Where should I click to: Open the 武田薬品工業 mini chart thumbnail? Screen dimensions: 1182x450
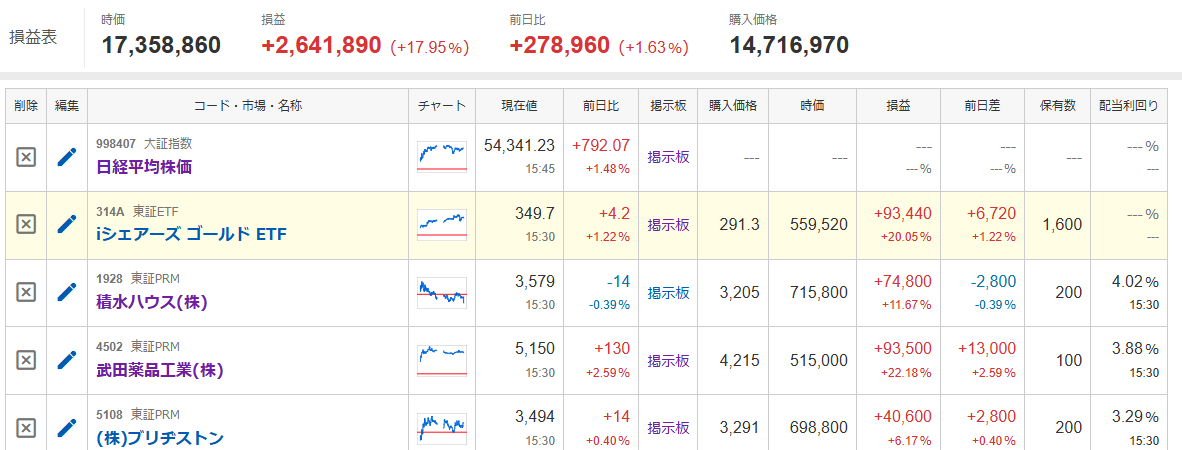[x=442, y=360]
